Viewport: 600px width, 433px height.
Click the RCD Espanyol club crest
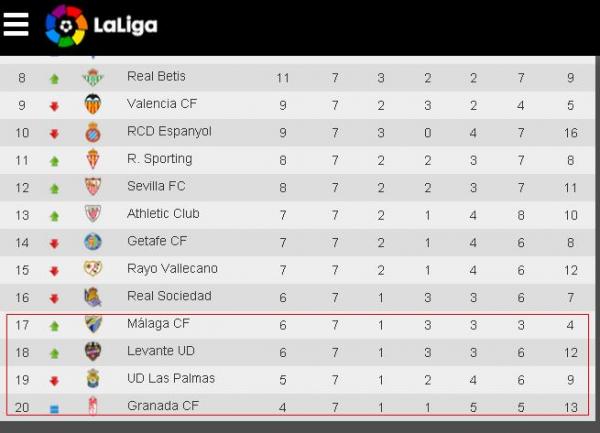pyautogui.click(x=91, y=132)
